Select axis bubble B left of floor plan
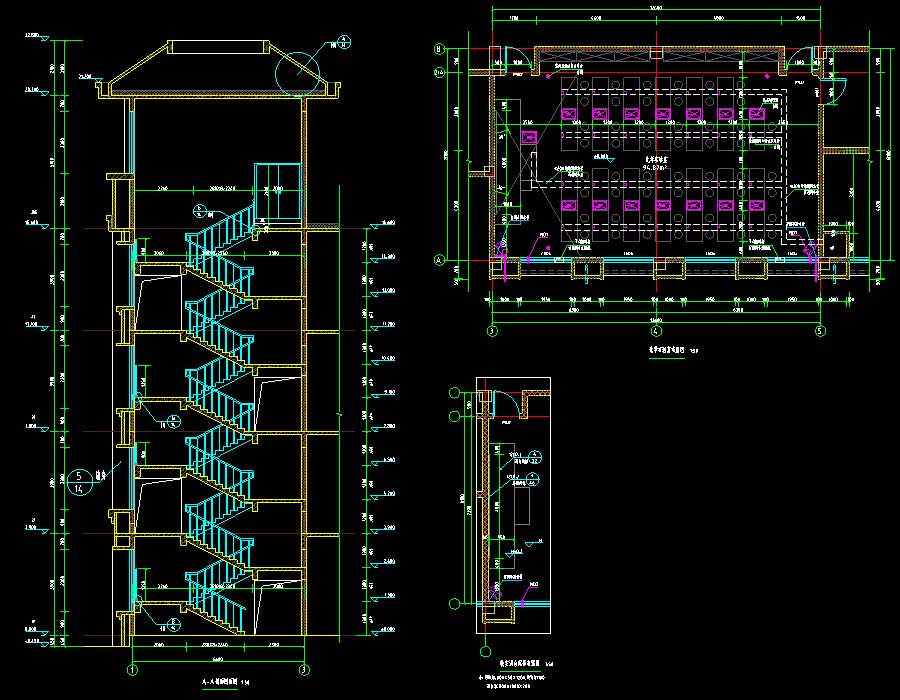 point(439,48)
